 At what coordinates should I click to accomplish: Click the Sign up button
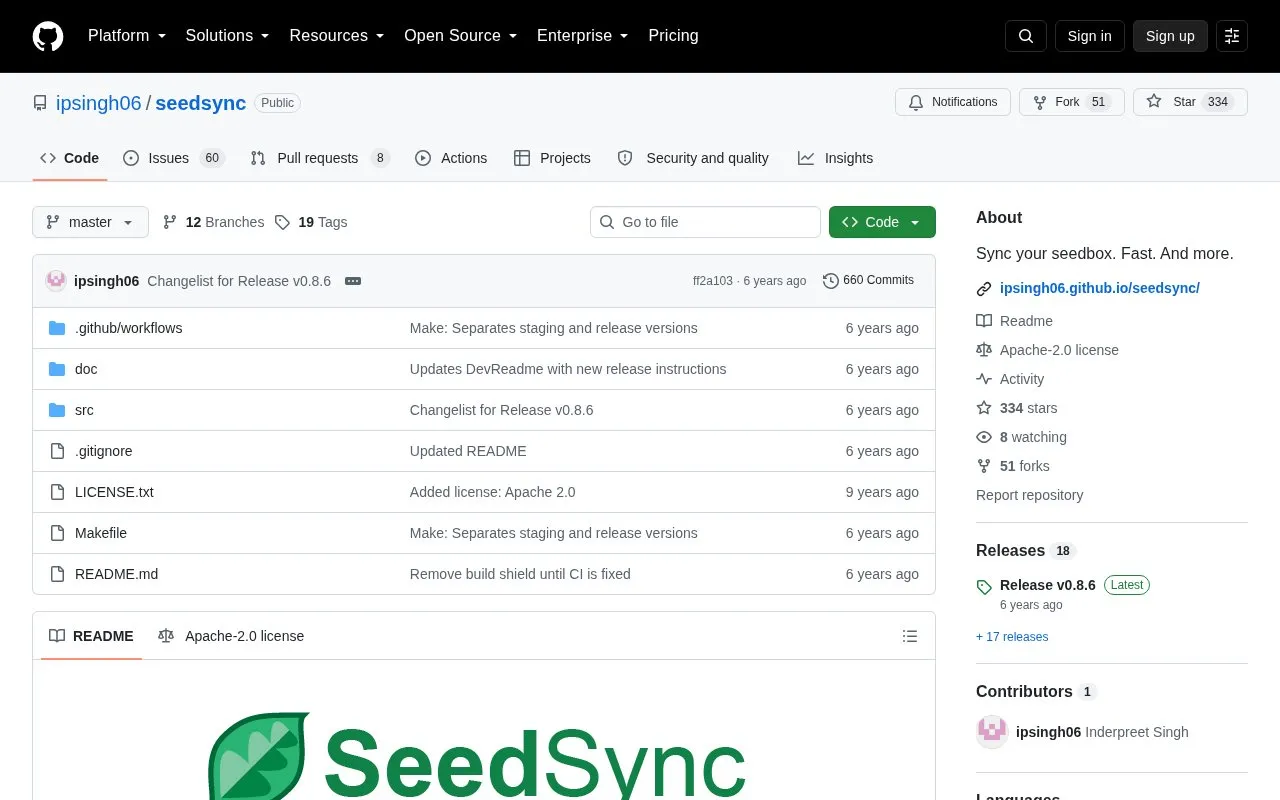1170,36
